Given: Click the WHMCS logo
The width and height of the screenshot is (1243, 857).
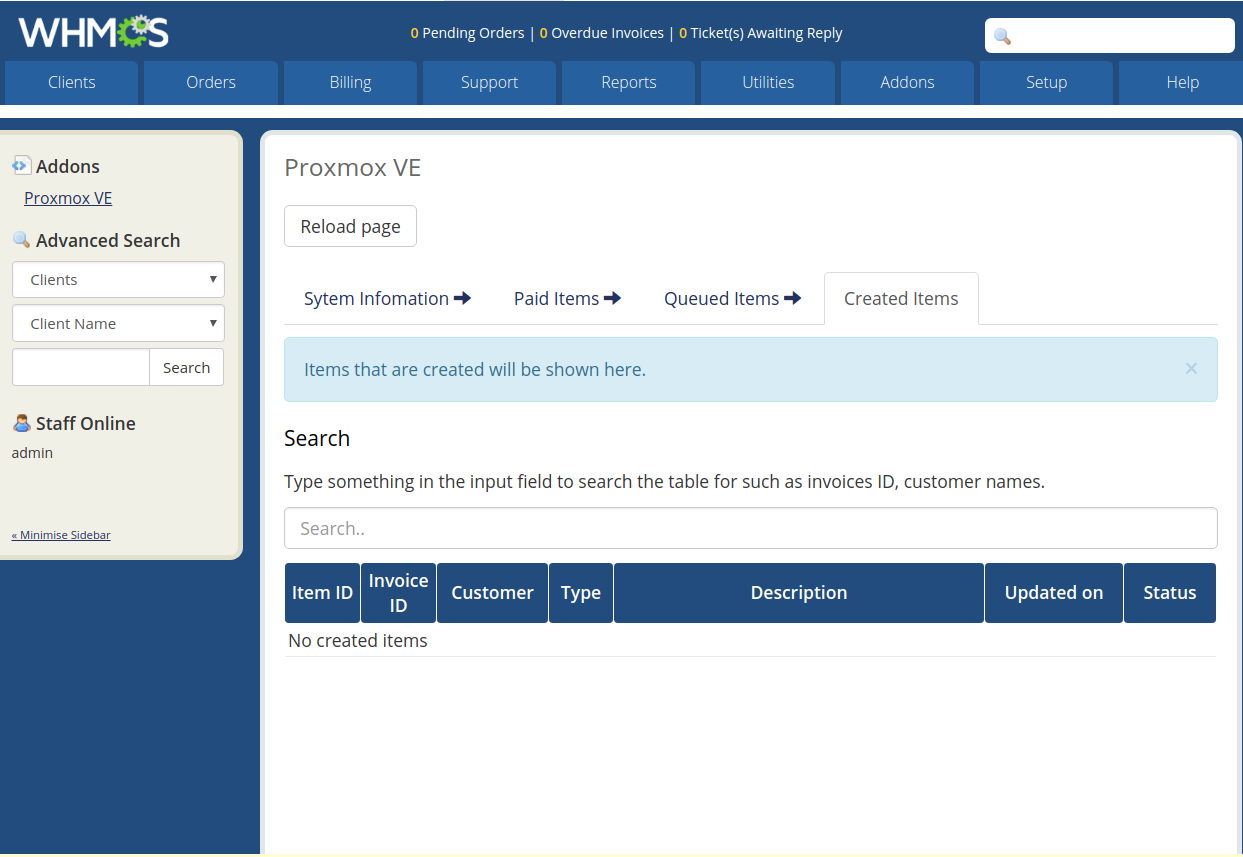Looking at the screenshot, I should [93, 32].
